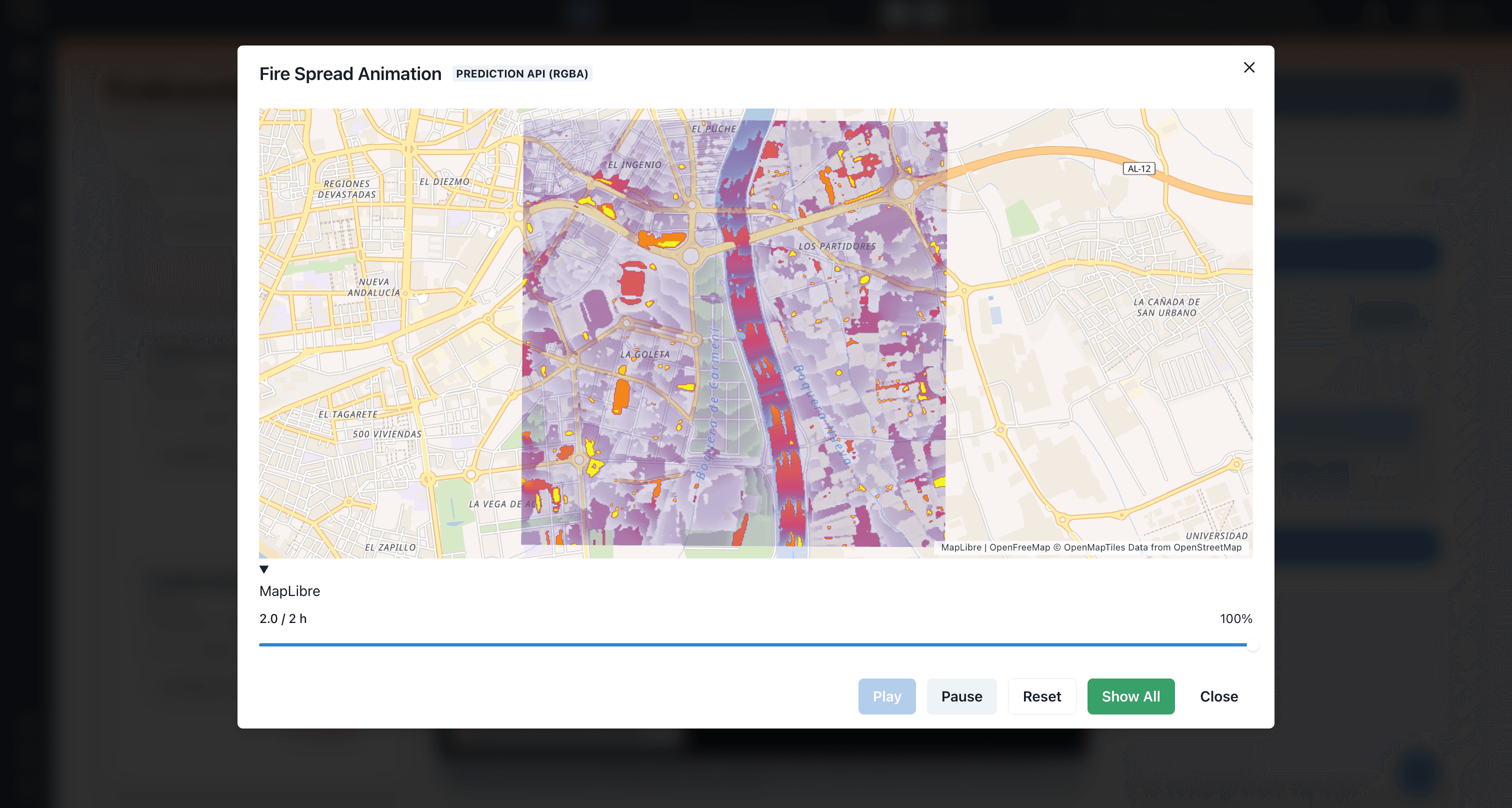Click the EL PUCHE map label
Viewport: 1512px width, 808px height.
pos(713,128)
